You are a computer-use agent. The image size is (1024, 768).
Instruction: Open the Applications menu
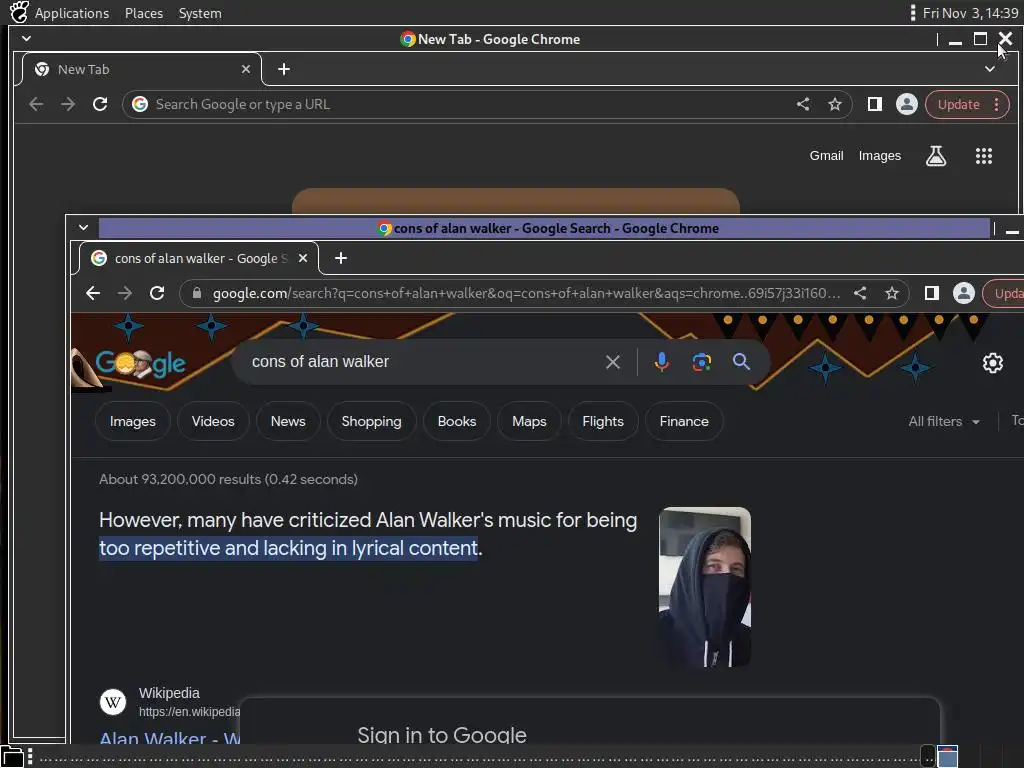[x=72, y=13]
